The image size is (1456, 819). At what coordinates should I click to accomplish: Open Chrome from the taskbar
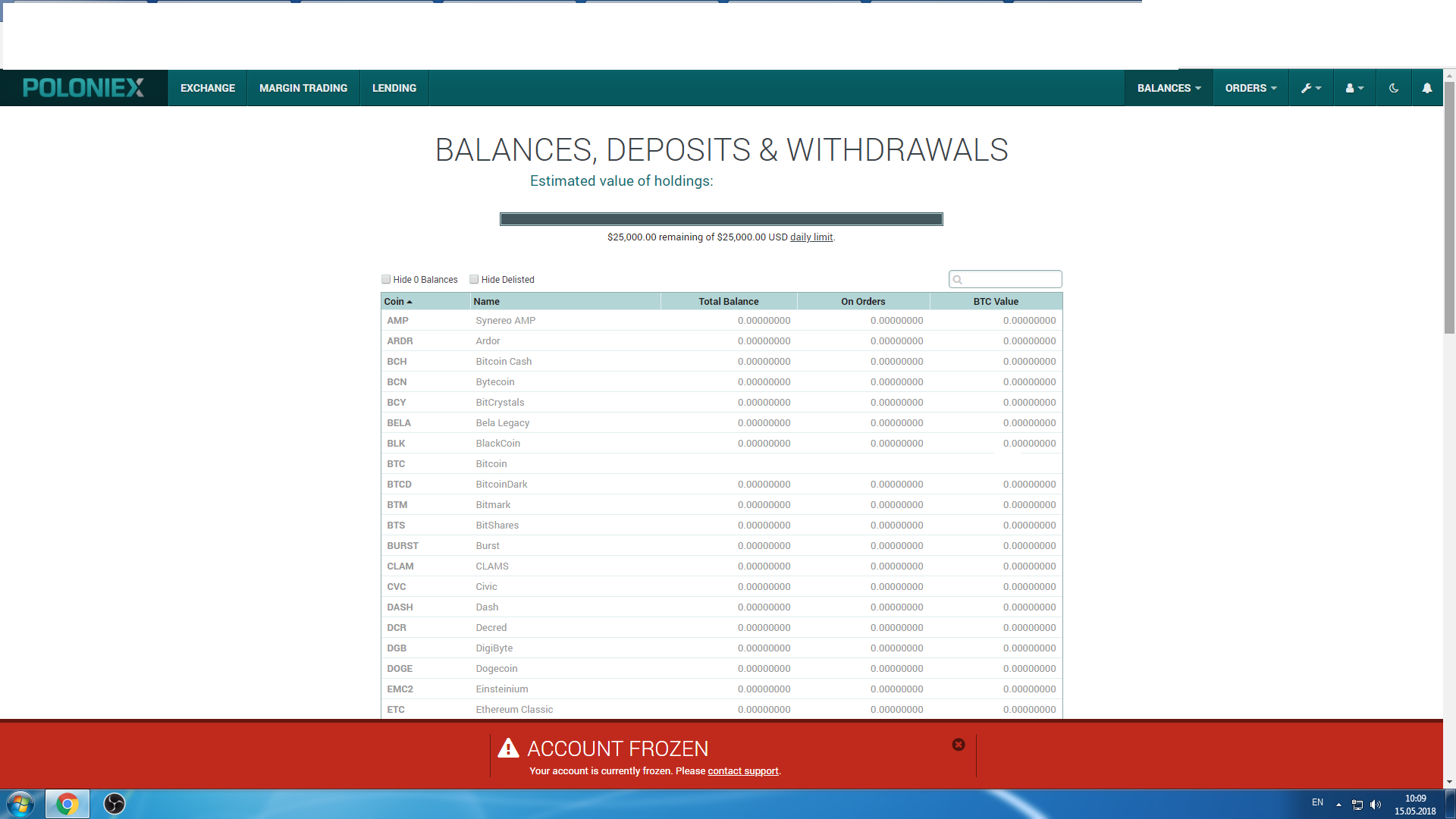[67, 804]
